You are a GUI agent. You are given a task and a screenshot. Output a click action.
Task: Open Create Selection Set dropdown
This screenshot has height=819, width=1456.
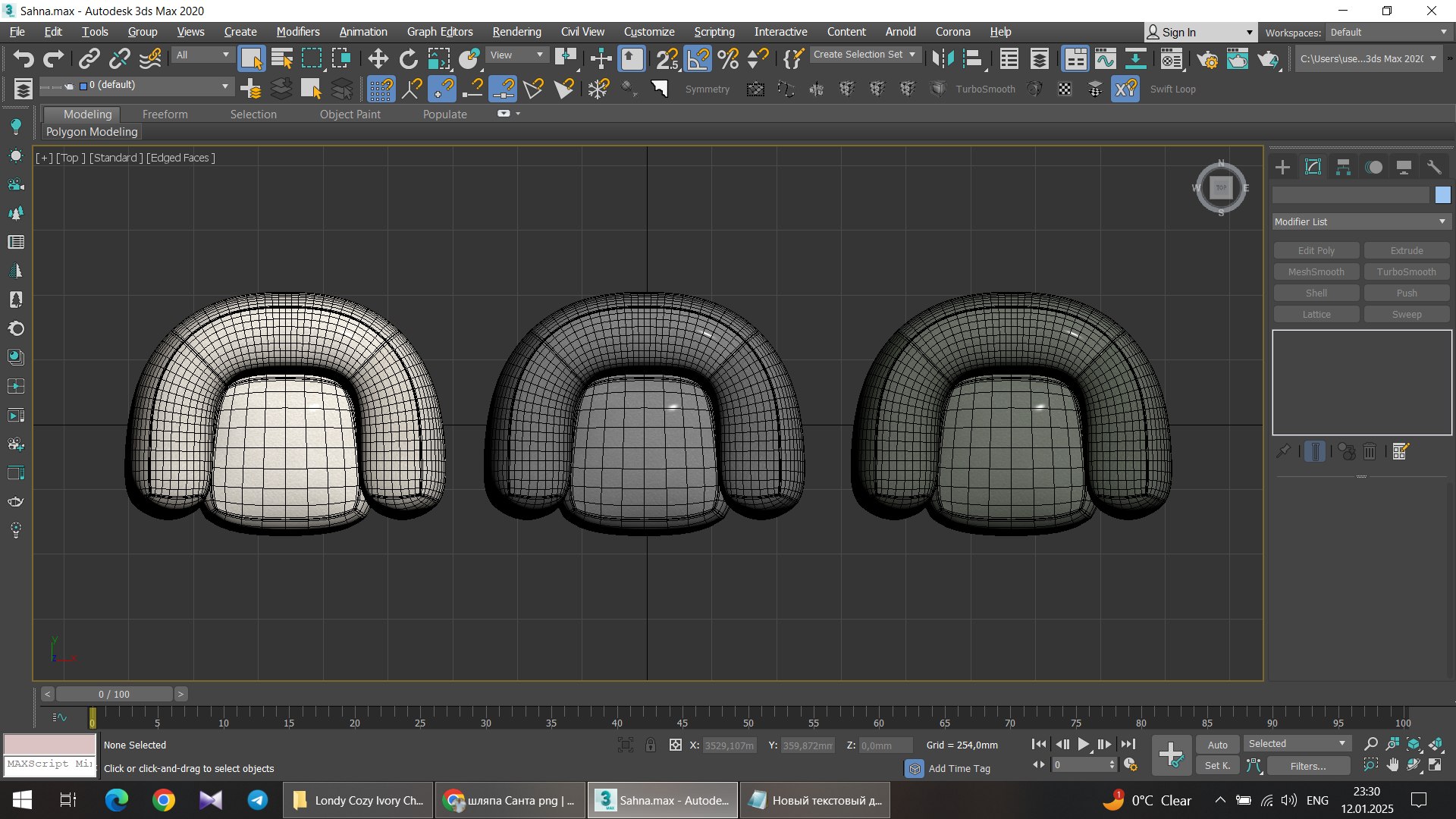click(x=864, y=55)
